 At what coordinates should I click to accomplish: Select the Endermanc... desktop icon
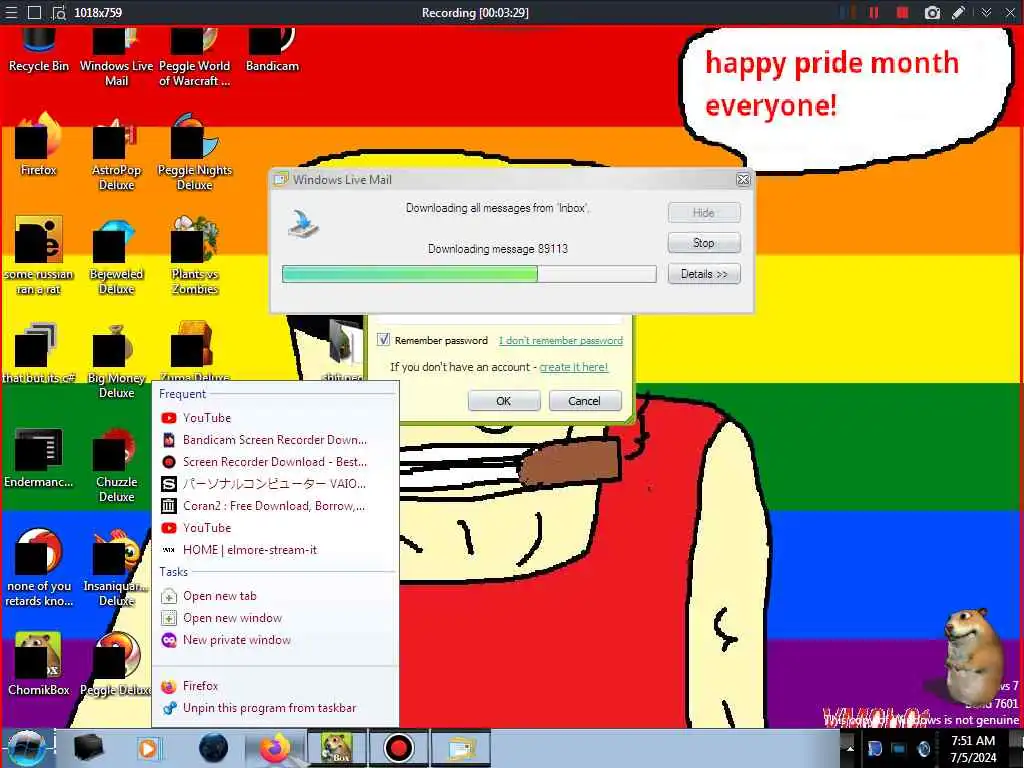tap(39, 458)
